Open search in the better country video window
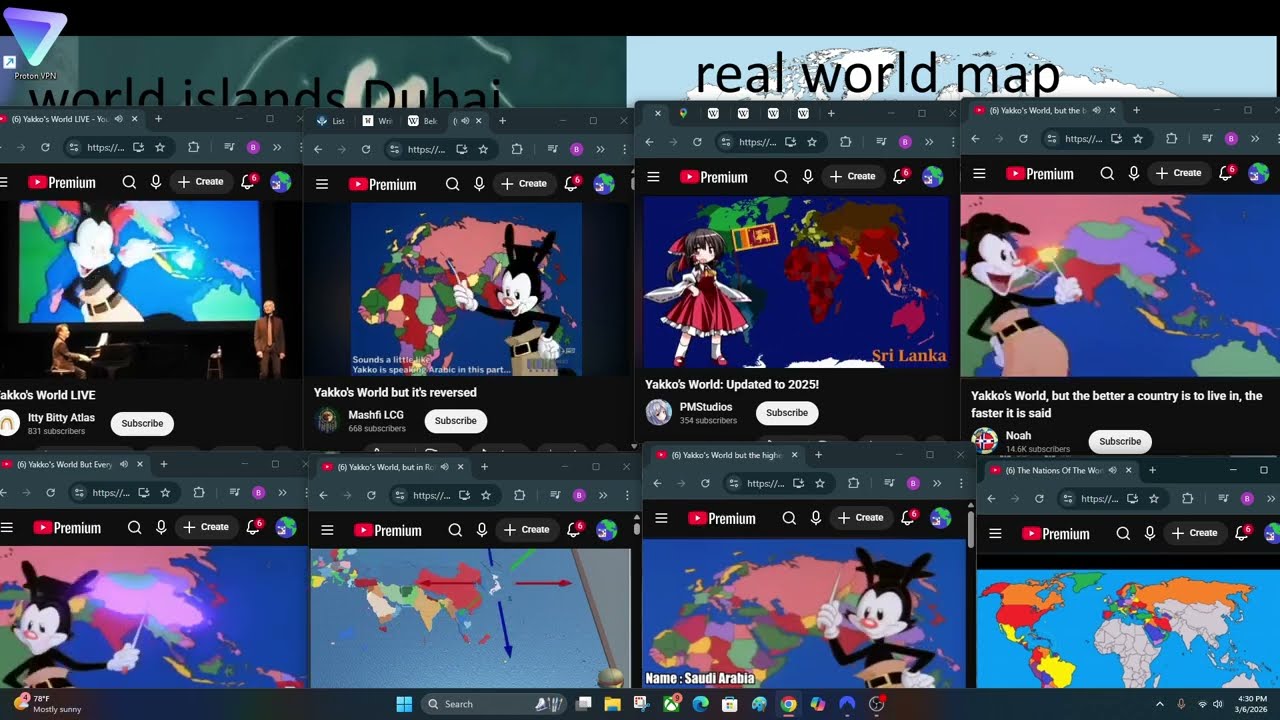The width and height of the screenshot is (1280, 720). tap(1107, 173)
